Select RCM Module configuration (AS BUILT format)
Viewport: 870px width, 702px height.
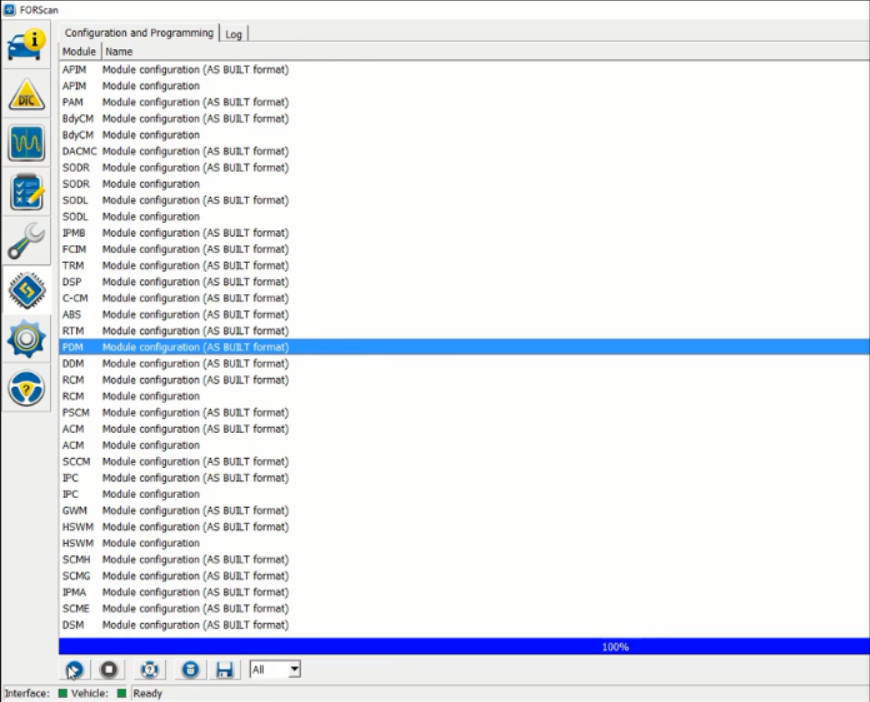pyautogui.click(x=464, y=380)
